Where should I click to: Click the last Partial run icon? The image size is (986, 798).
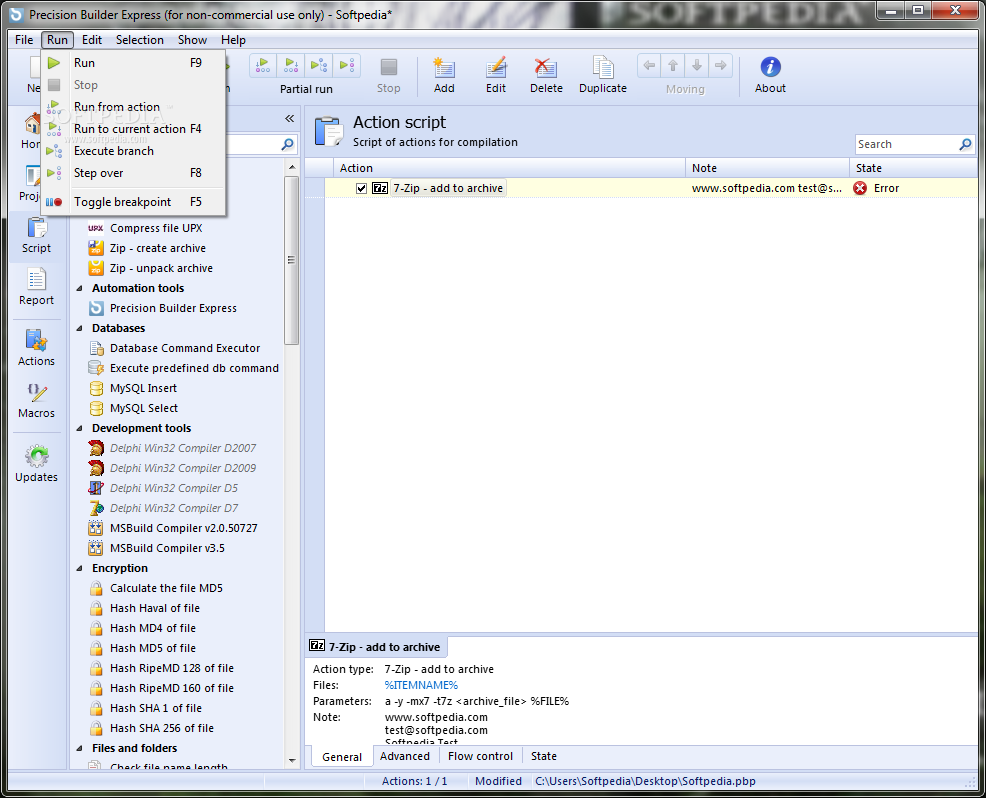(347, 65)
